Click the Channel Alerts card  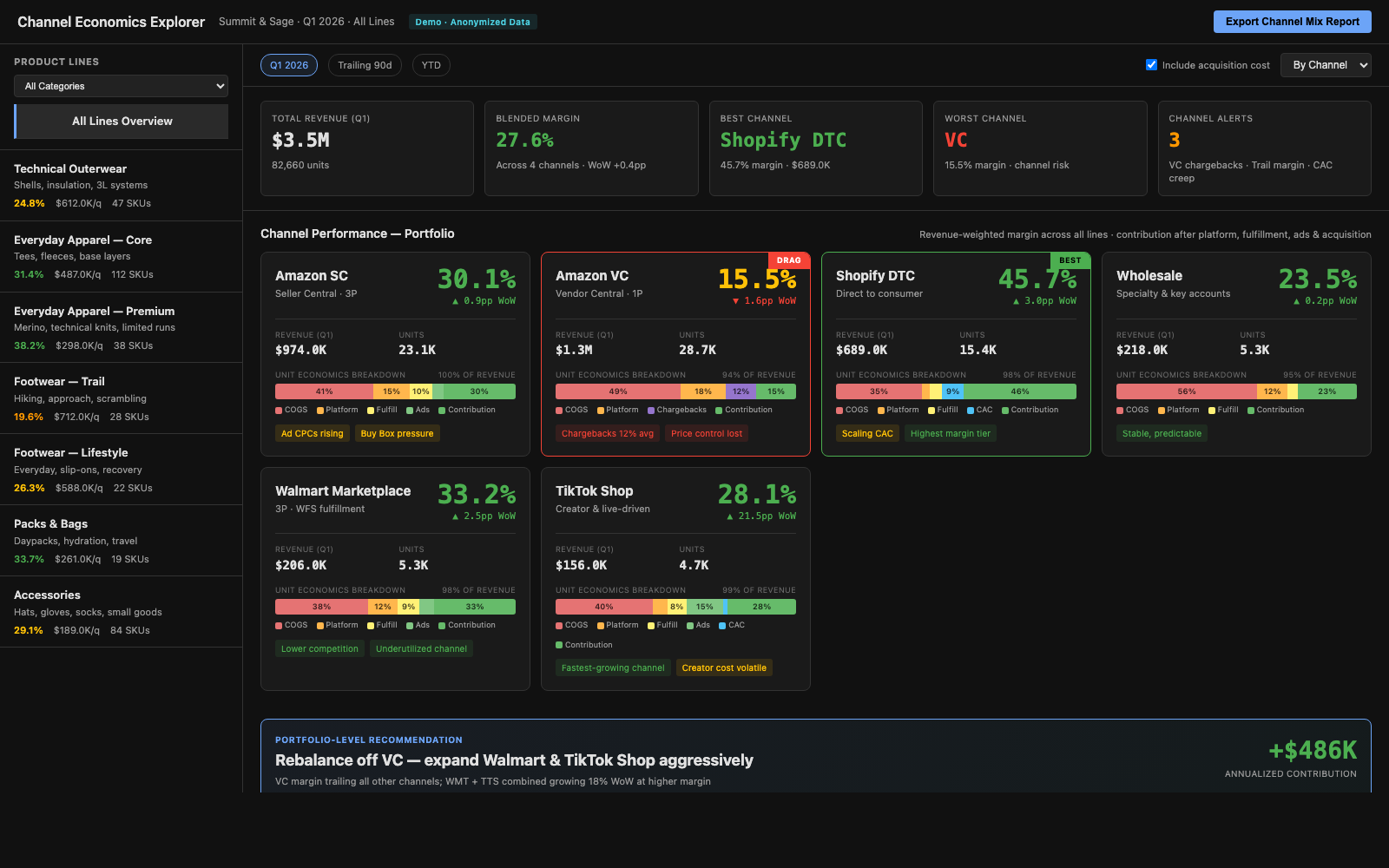coord(1265,148)
